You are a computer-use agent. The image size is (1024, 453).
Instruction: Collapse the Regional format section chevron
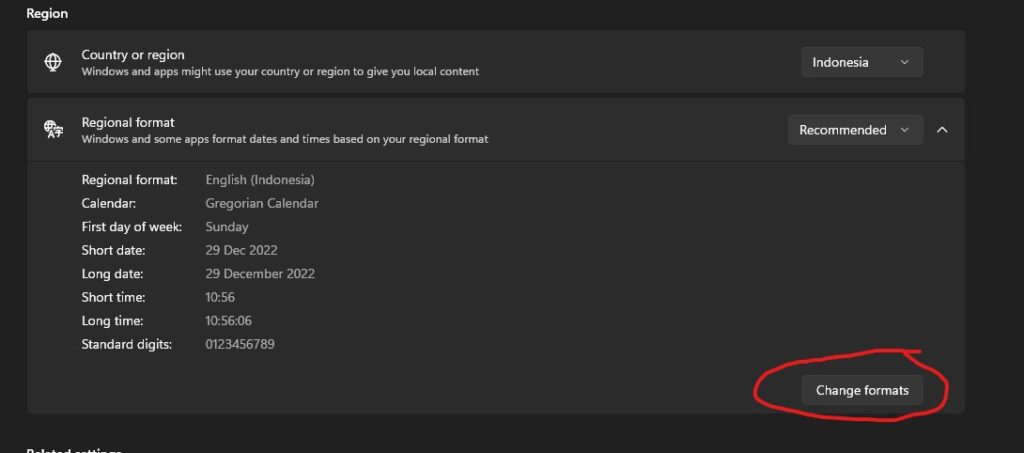pos(942,130)
